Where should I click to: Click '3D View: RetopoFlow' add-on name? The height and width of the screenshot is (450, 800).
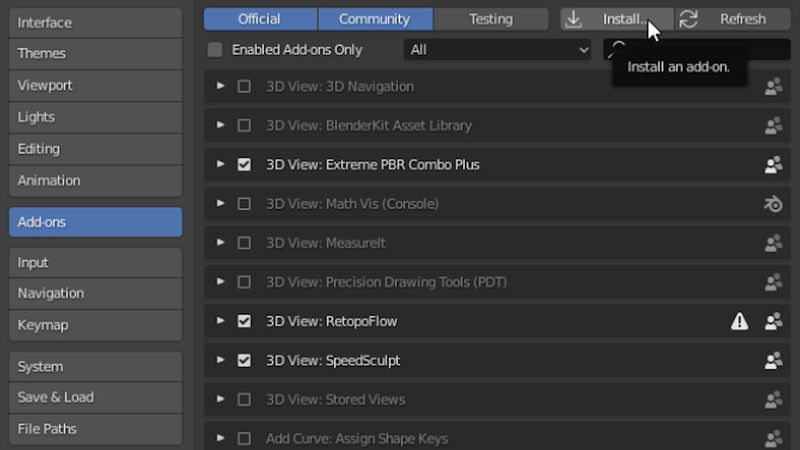(x=332, y=321)
